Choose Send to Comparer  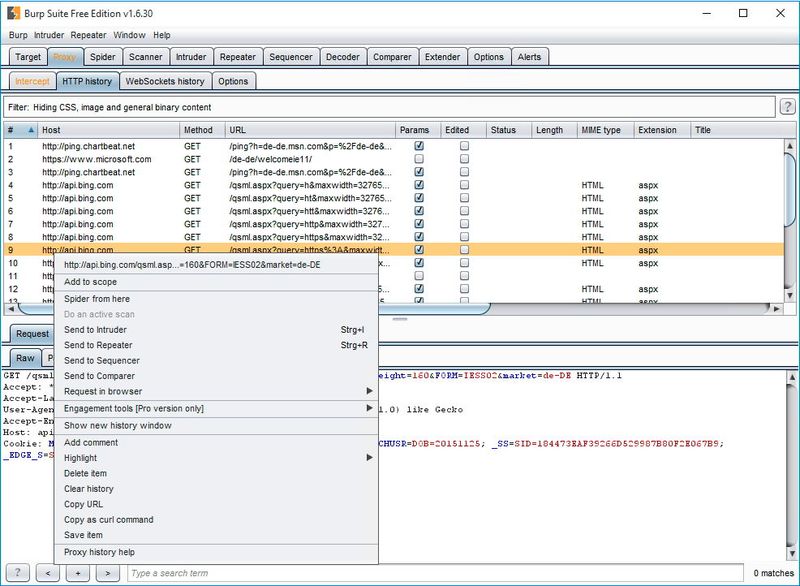click(216, 376)
